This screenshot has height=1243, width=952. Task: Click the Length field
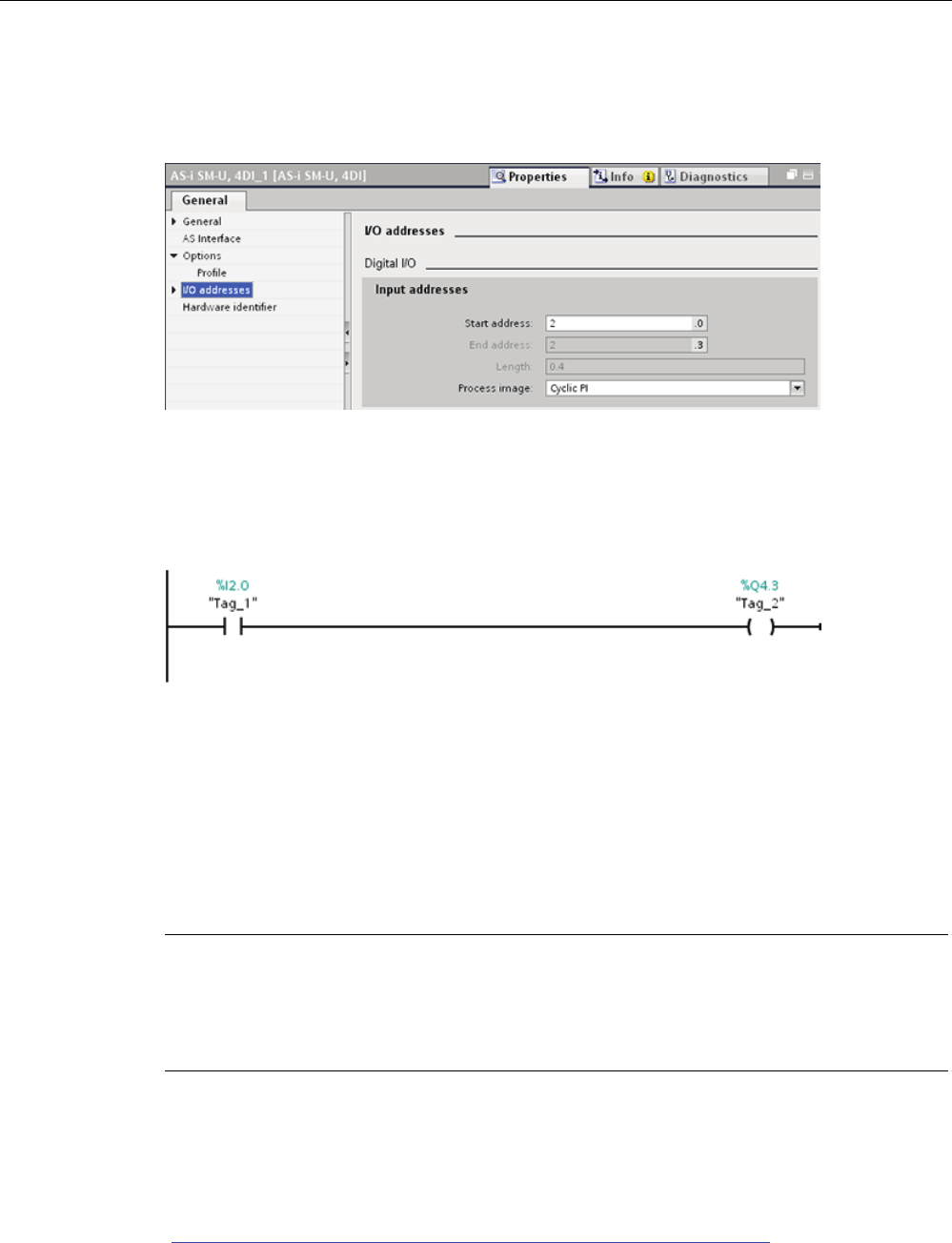675,366
